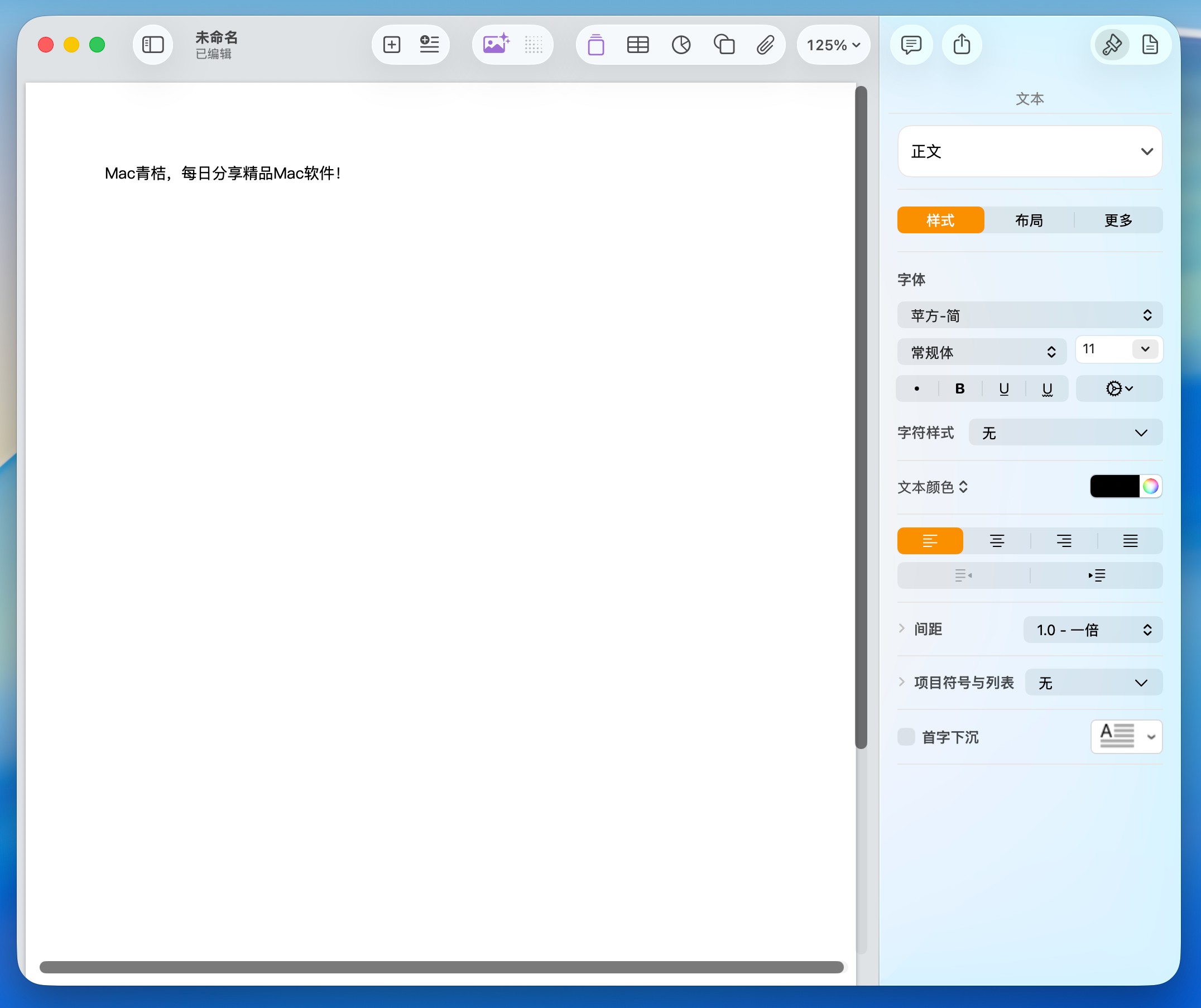Open the 苹方-简 font dropdown
The image size is (1201, 1008).
coord(1030,315)
